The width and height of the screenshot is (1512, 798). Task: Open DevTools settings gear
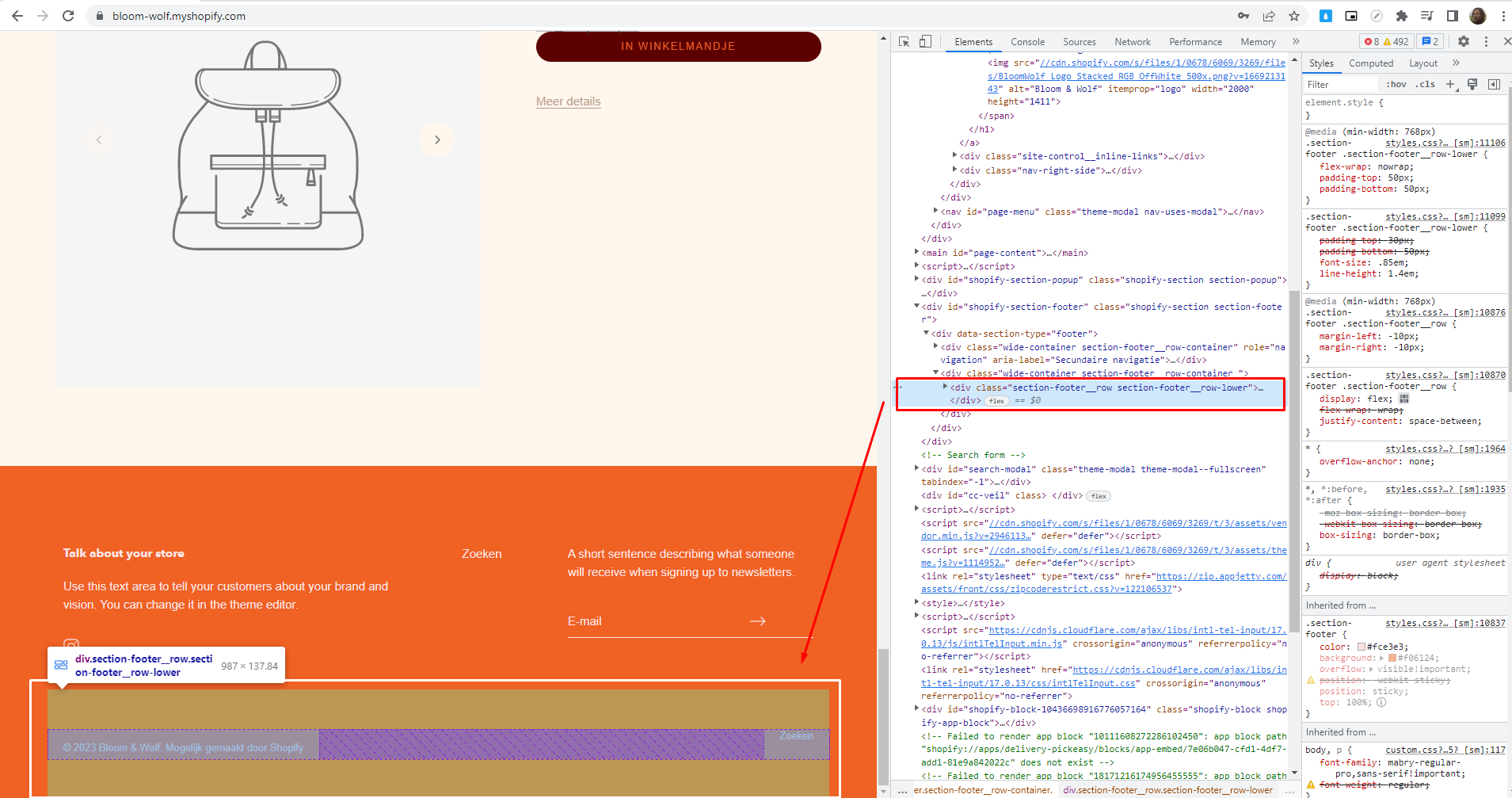click(1464, 41)
